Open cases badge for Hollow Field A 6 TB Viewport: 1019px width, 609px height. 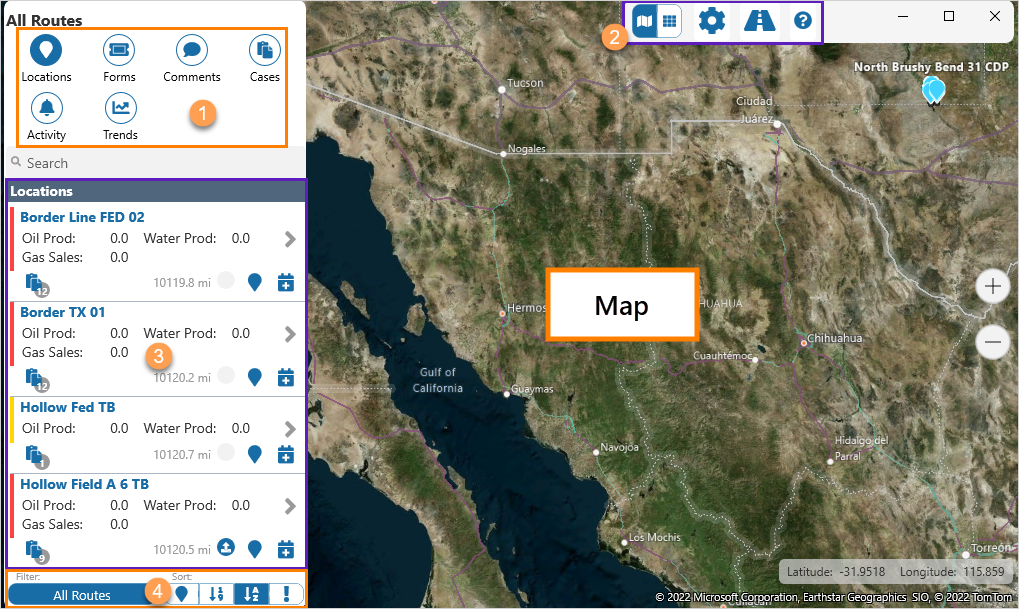(x=36, y=552)
